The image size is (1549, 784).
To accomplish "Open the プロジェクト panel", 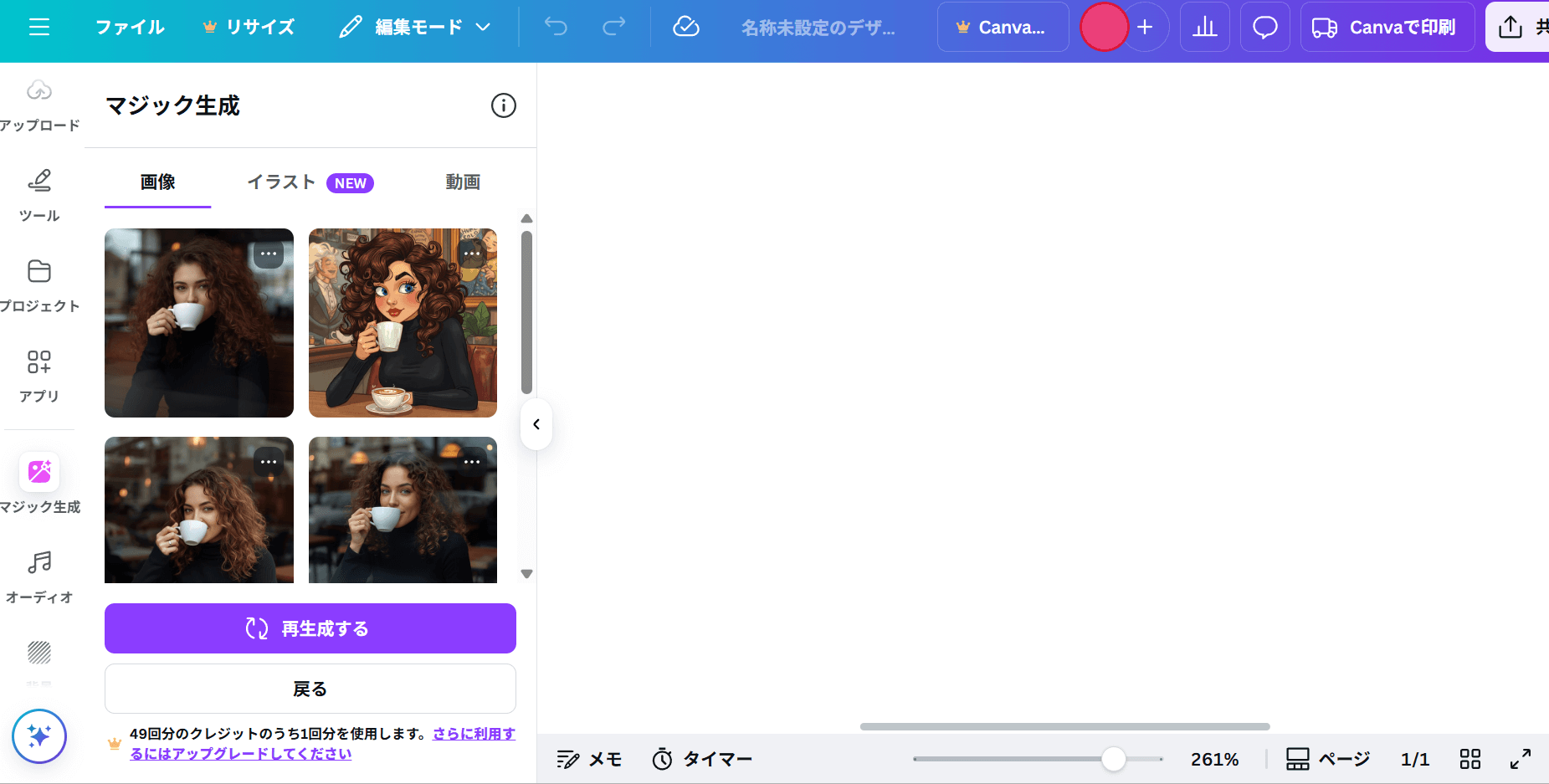I will click(38, 284).
